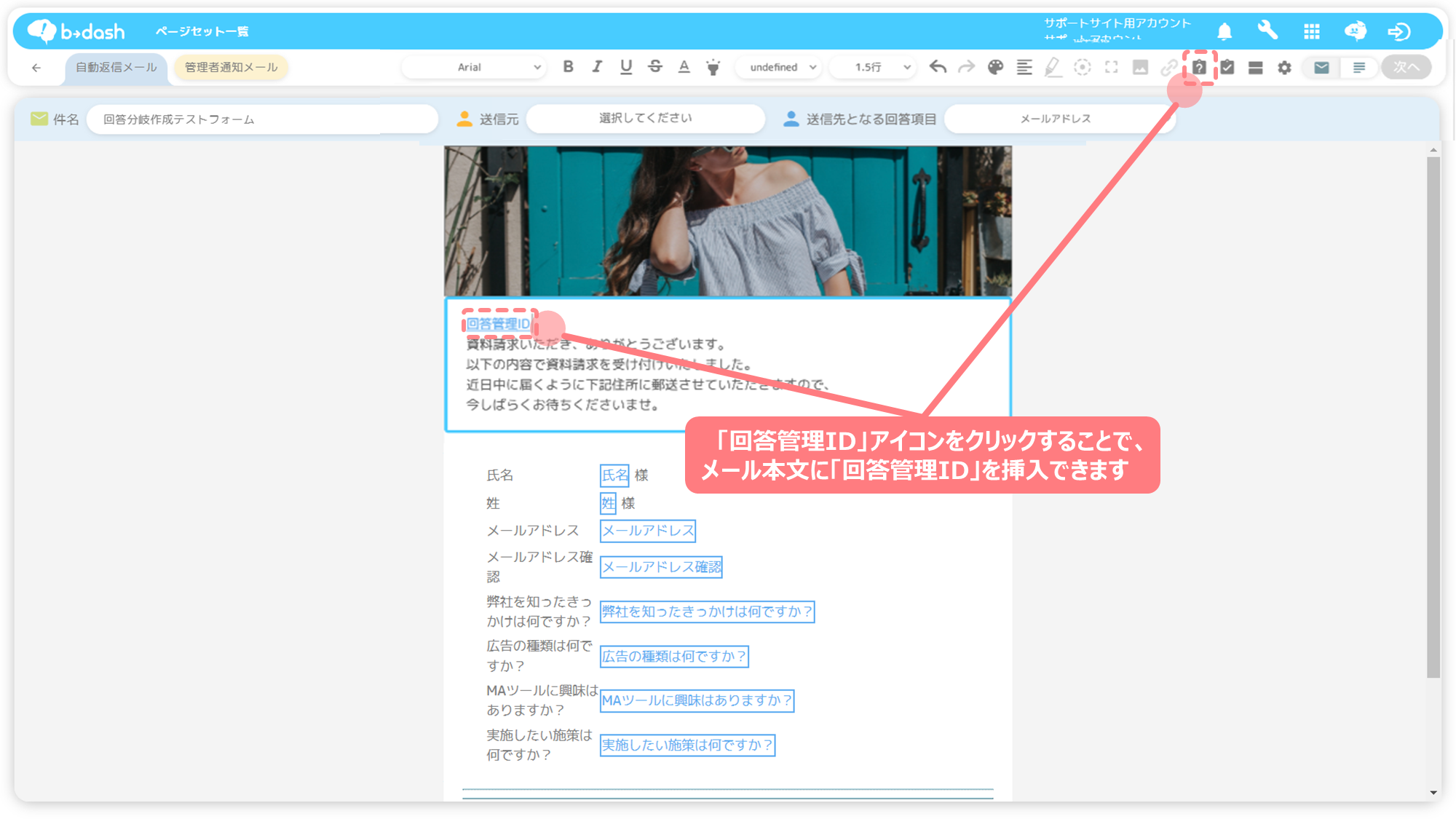Switch to plain text mail mode
Image resolution: width=1456 pixels, height=819 pixels.
(x=1358, y=67)
